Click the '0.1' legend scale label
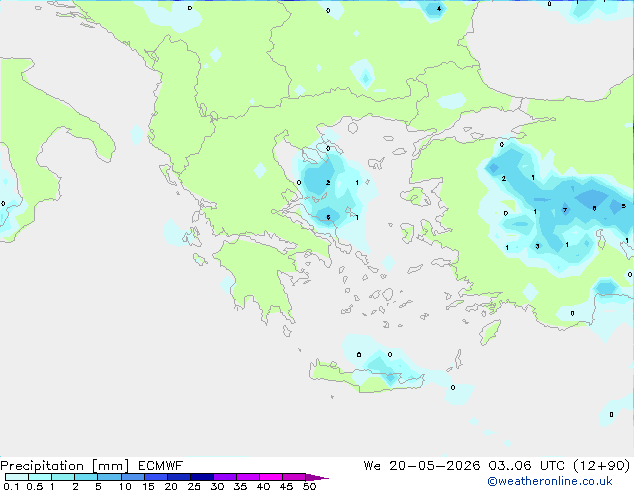Screen dimensions: 634x490 tap(11, 486)
